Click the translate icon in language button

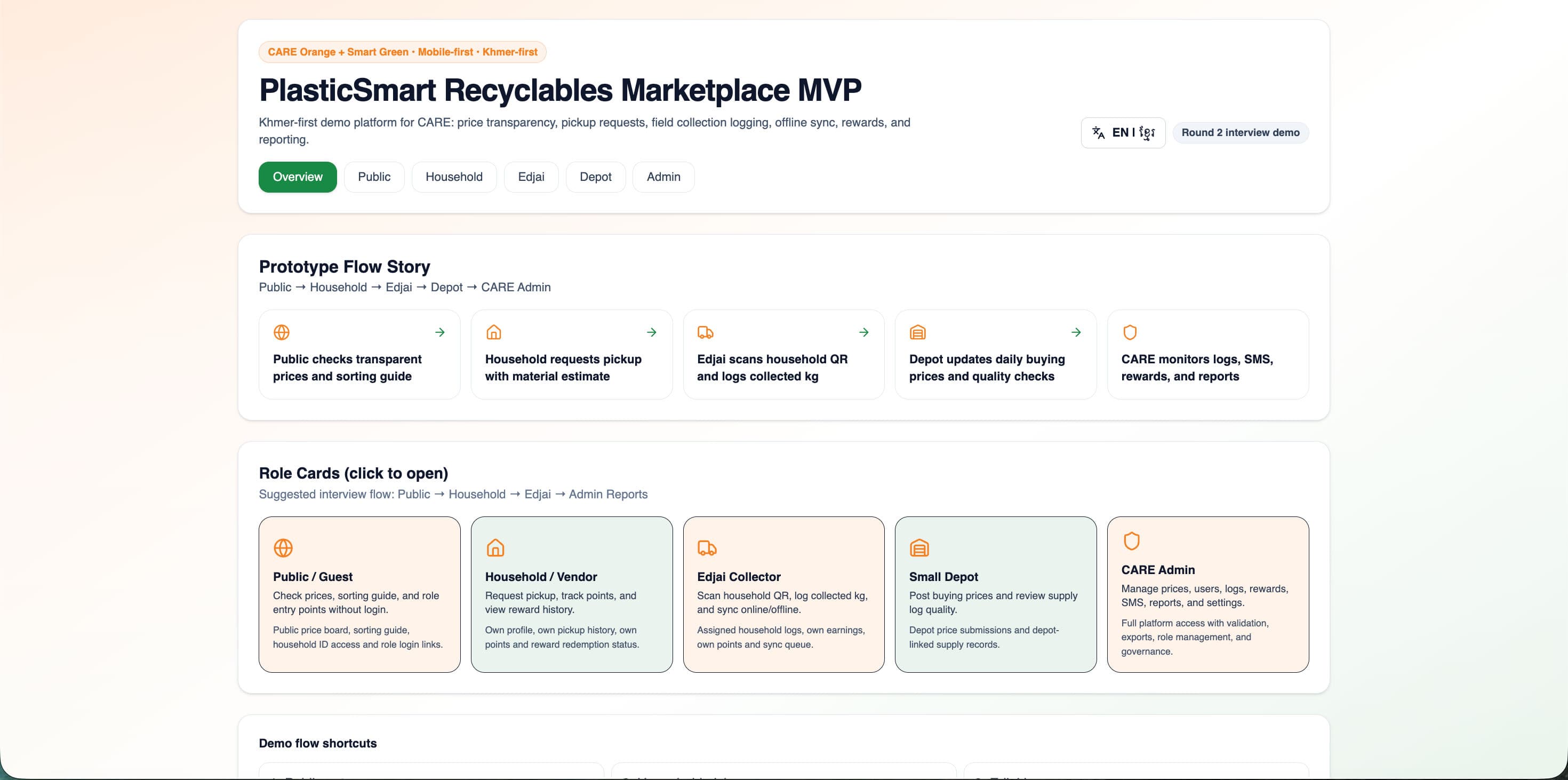click(1098, 133)
